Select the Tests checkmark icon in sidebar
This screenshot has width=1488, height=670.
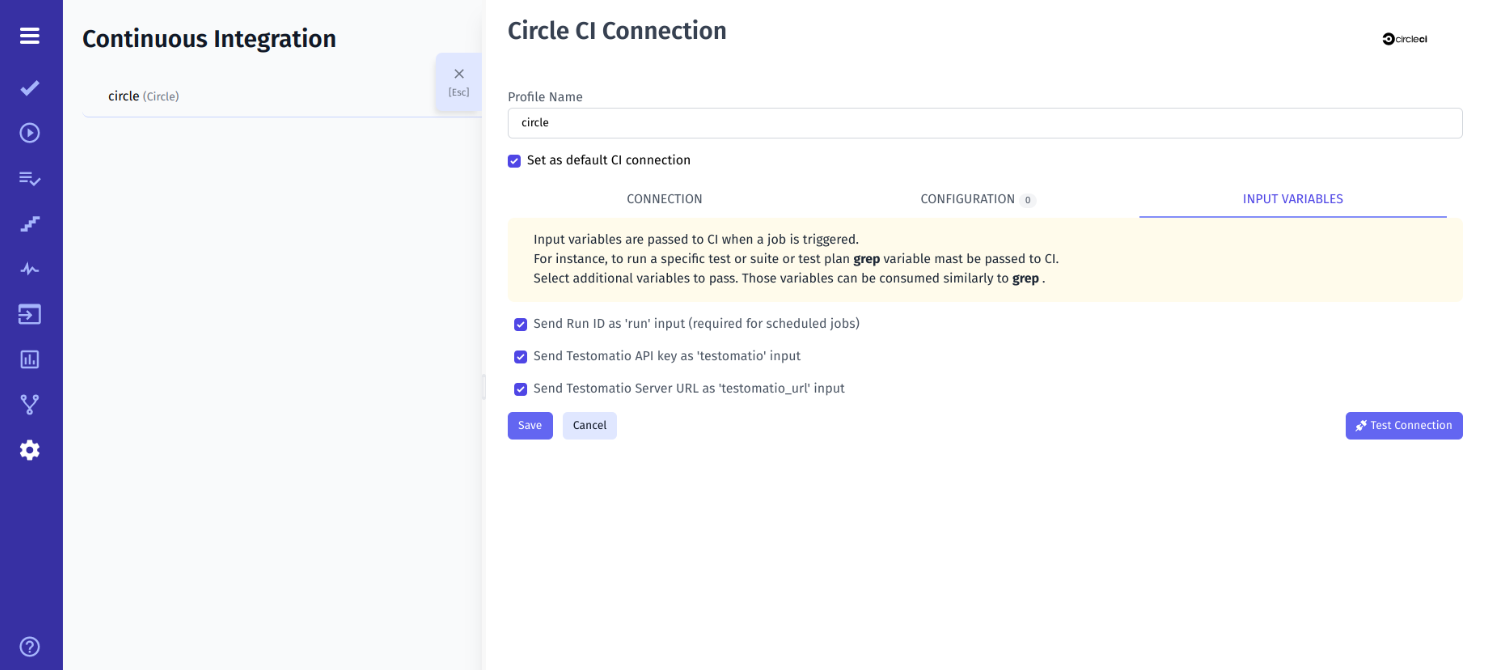point(30,88)
